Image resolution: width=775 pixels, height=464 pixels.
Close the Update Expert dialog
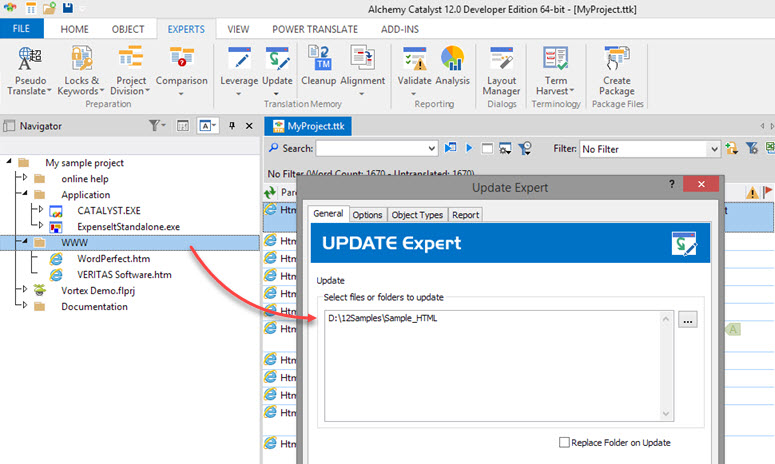pyautogui.click(x=701, y=184)
